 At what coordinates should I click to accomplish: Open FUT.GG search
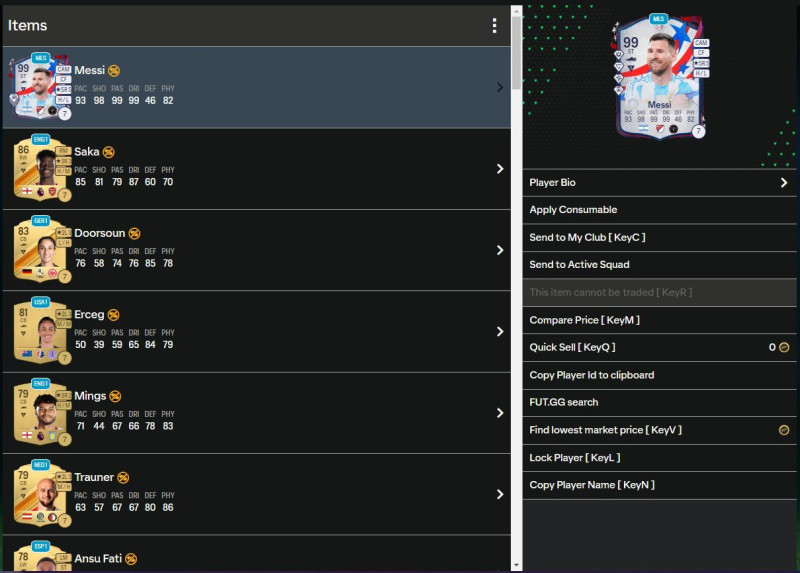pos(660,402)
